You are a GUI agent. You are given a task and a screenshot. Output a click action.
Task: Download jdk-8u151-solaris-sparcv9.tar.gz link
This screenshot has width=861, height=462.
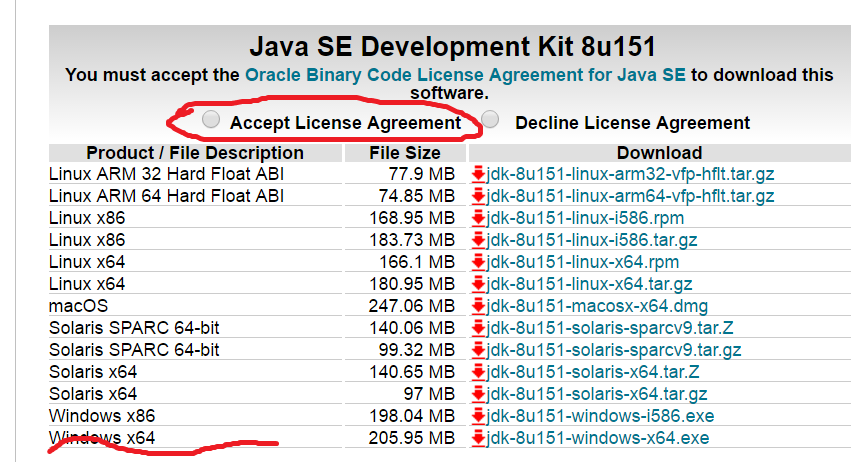[x=614, y=350]
